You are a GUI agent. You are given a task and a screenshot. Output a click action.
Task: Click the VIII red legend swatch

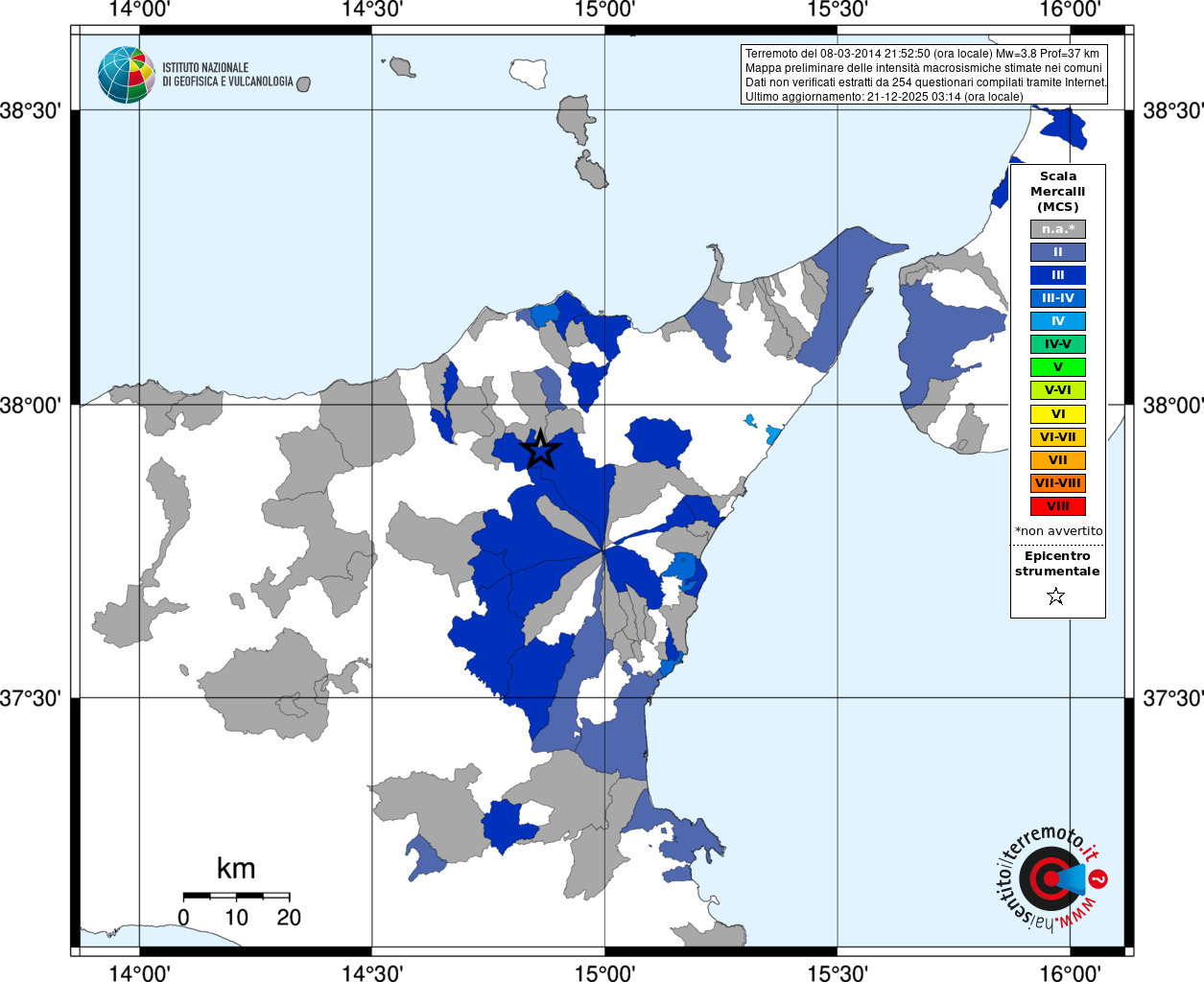[x=1058, y=506]
